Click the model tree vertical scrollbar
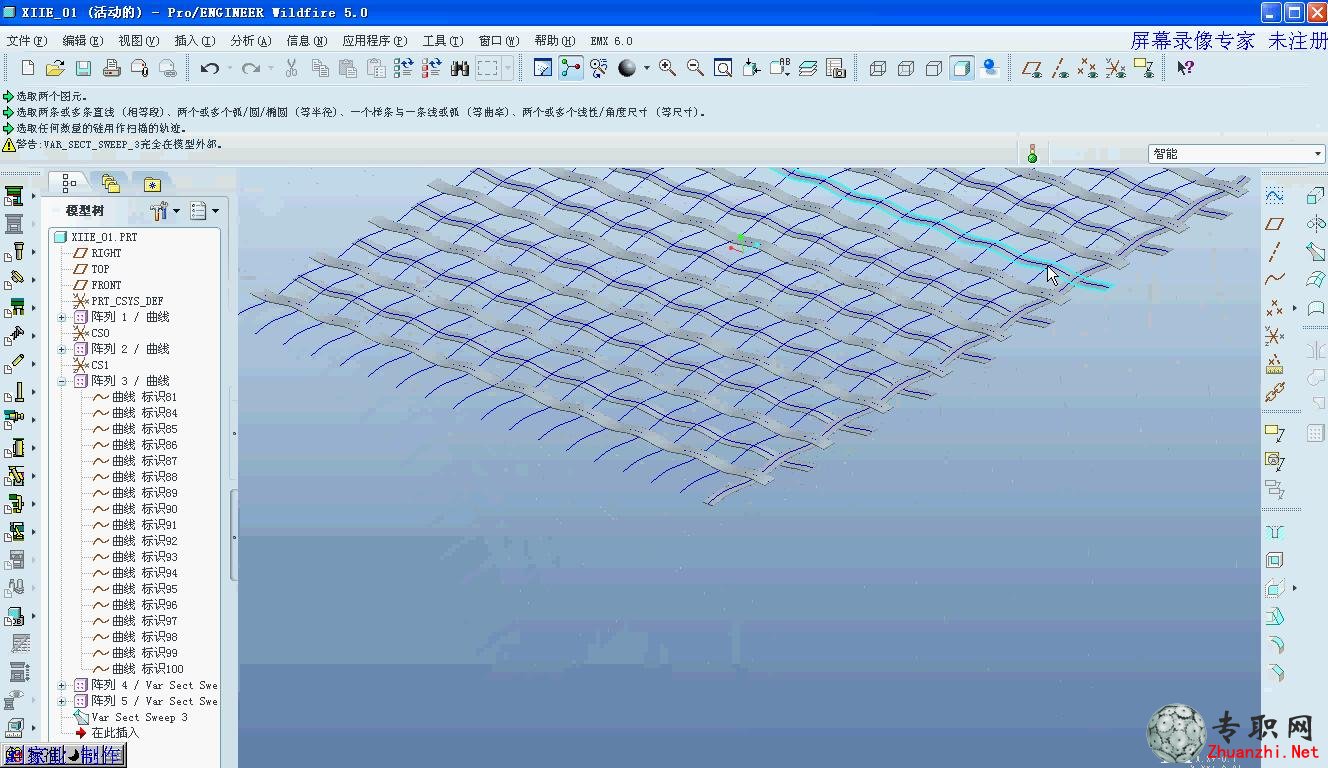The width and height of the screenshot is (1328, 768). [234, 535]
